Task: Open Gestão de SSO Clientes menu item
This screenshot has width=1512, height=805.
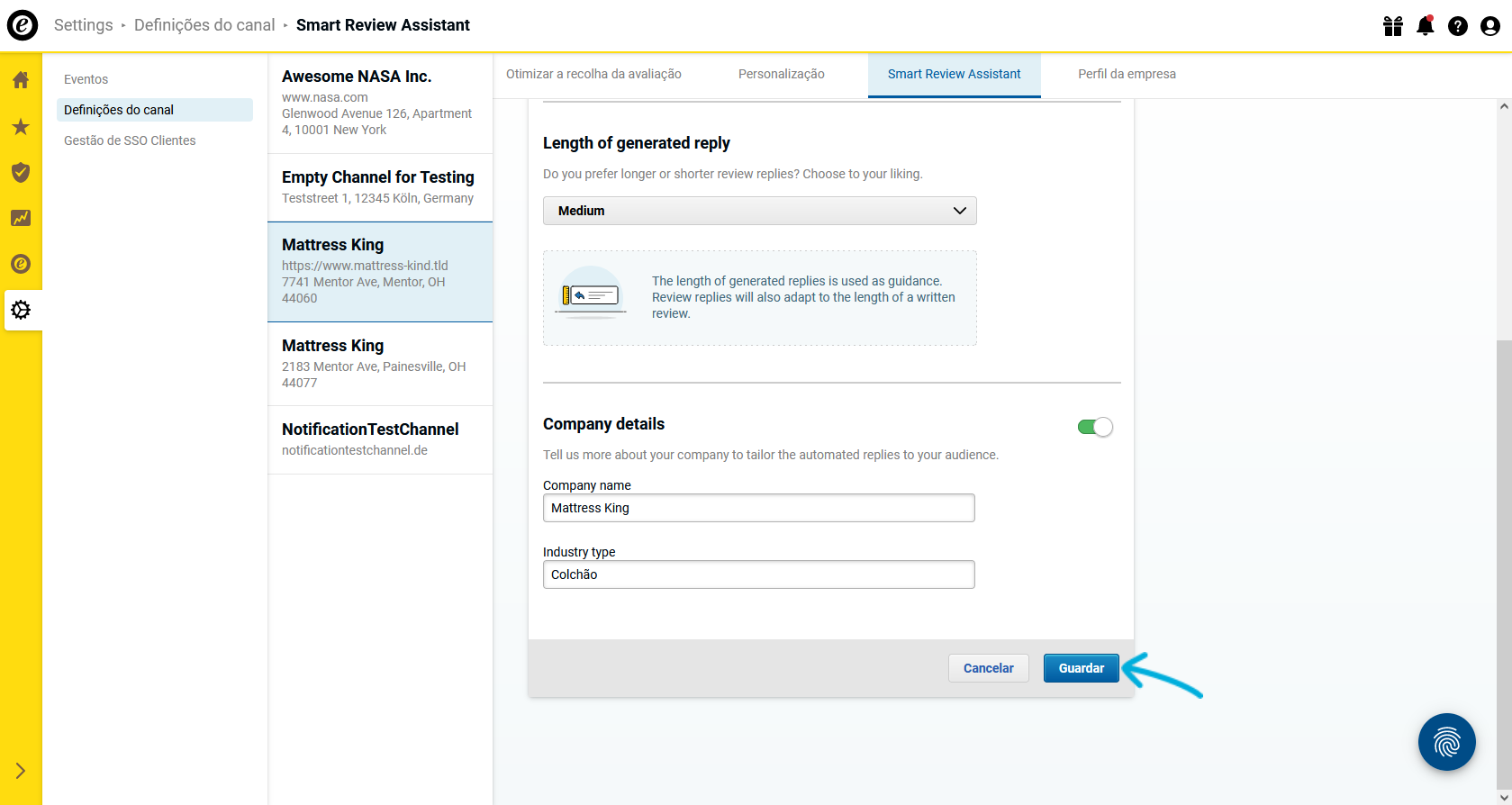Action: 130,140
